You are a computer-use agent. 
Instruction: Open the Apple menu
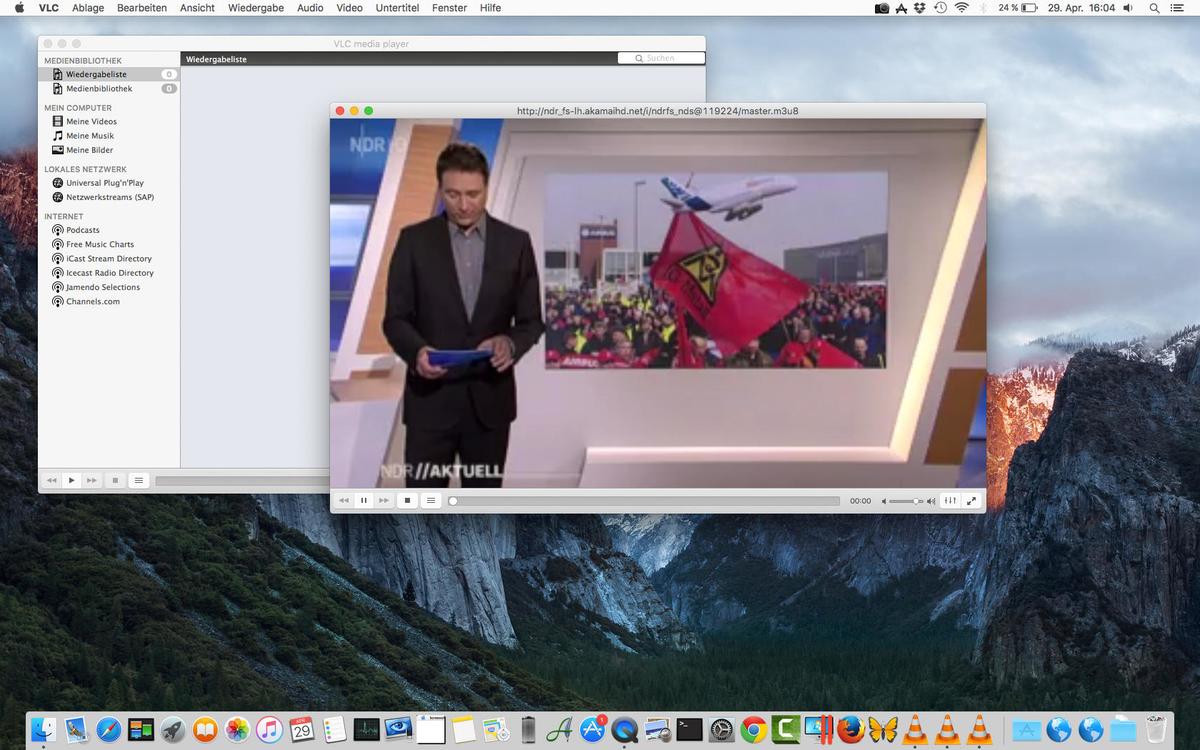click(18, 8)
